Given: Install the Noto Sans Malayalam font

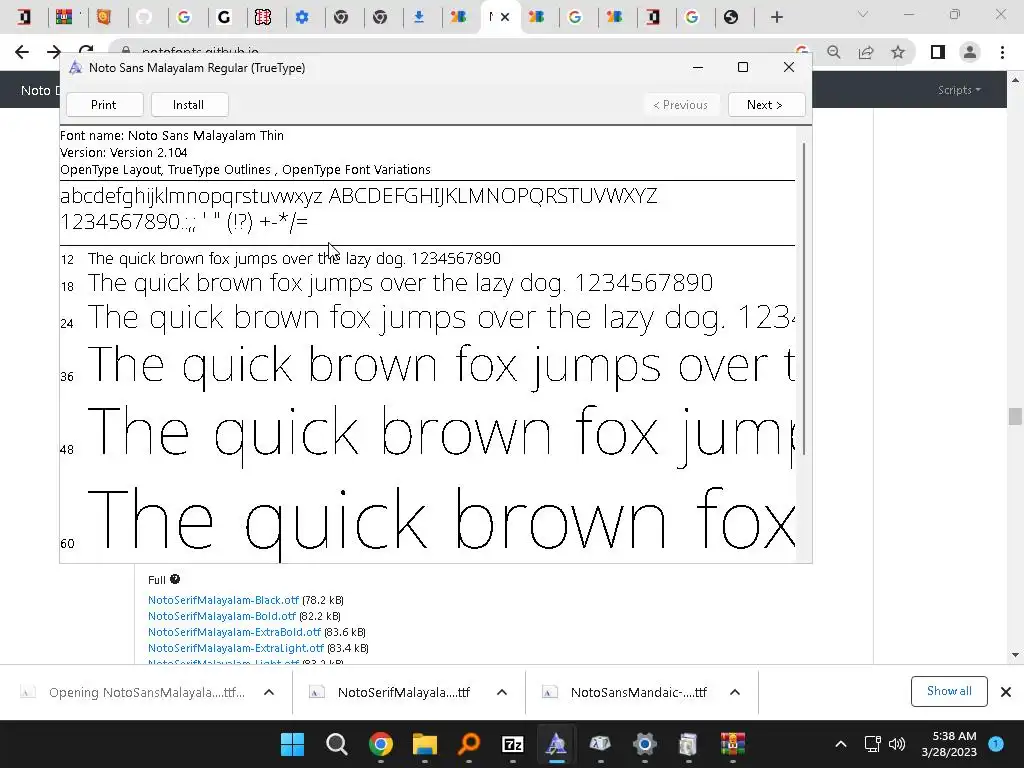Looking at the screenshot, I should tap(188, 104).
